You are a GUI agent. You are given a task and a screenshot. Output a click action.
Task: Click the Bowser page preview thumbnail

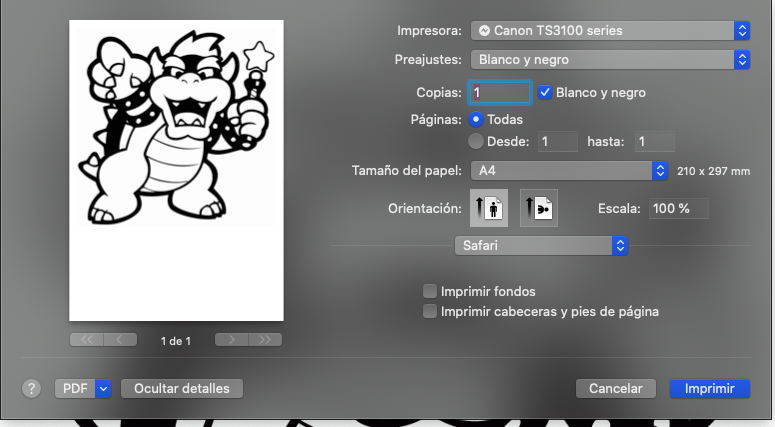pyautogui.click(x=176, y=171)
